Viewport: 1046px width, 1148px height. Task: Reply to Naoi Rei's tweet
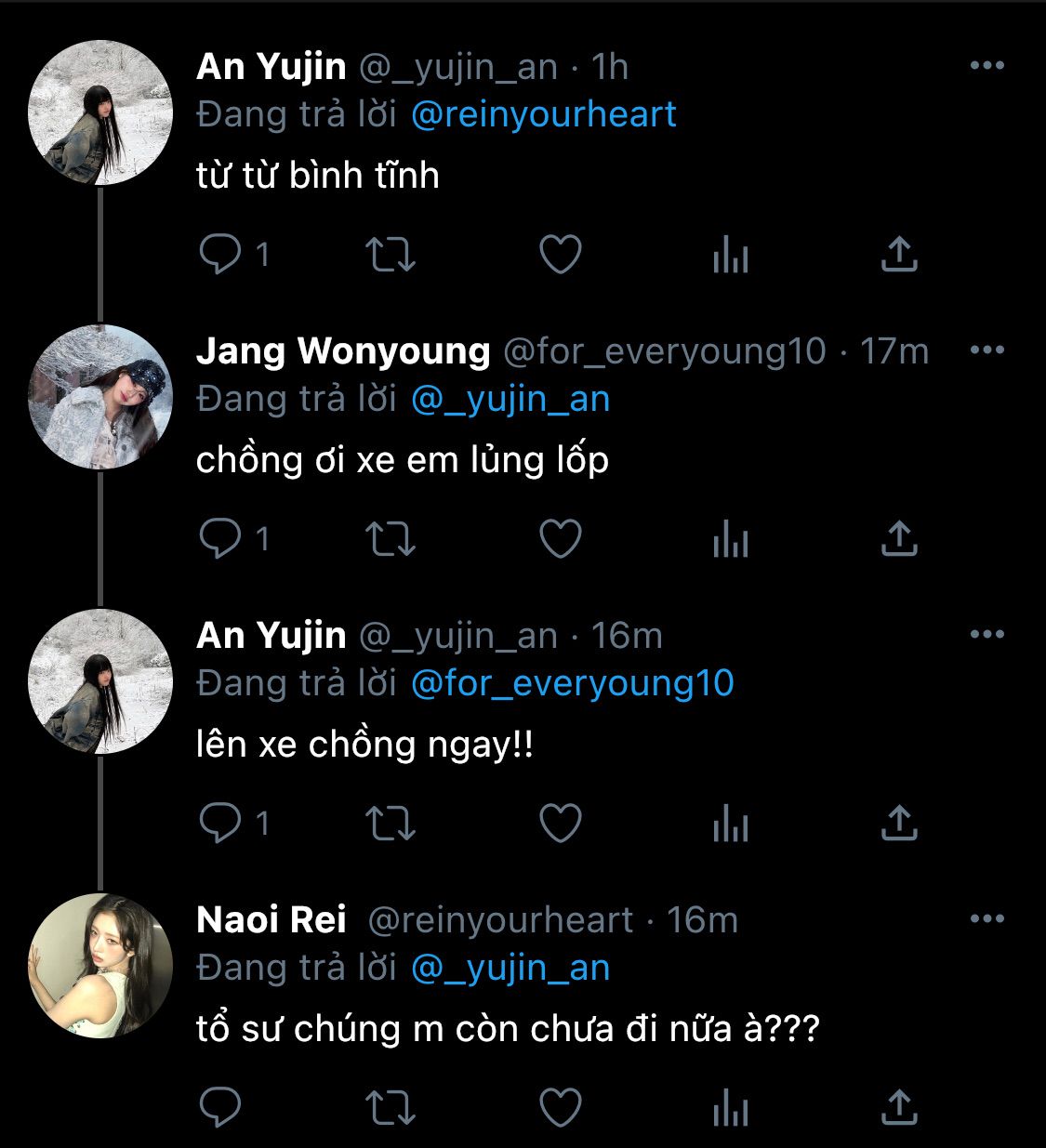[x=221, y=1108]
